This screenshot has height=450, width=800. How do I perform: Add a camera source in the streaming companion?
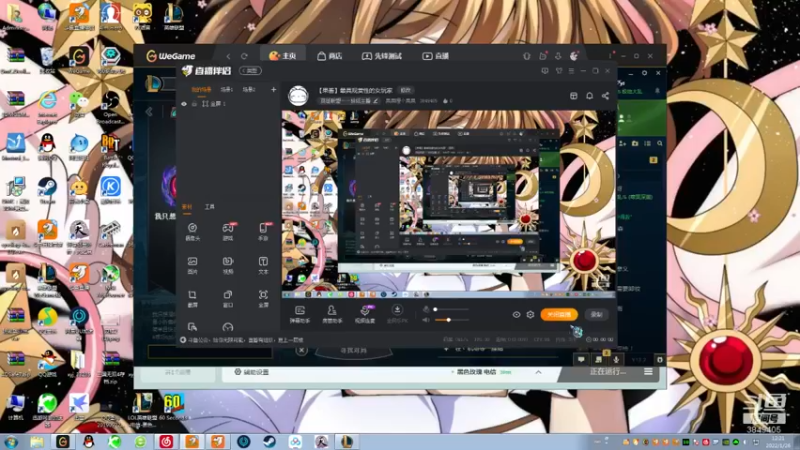[x=192, y=232]
